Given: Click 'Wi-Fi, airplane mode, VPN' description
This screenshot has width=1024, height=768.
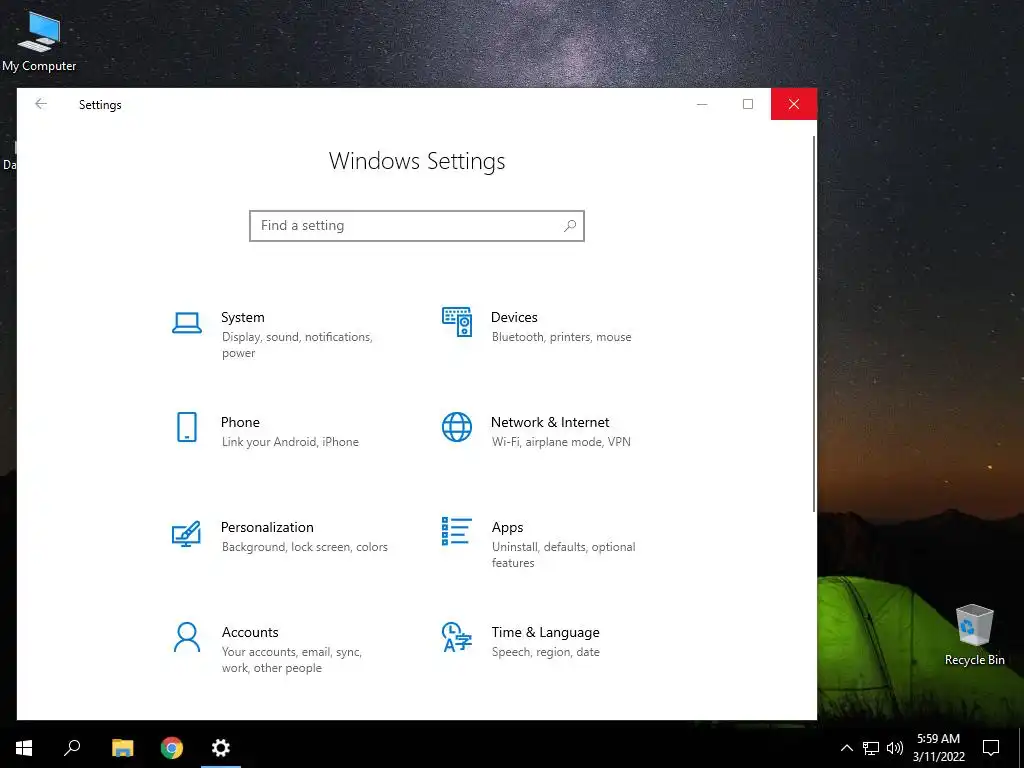Looking at the screenshot, I should 561,442.
